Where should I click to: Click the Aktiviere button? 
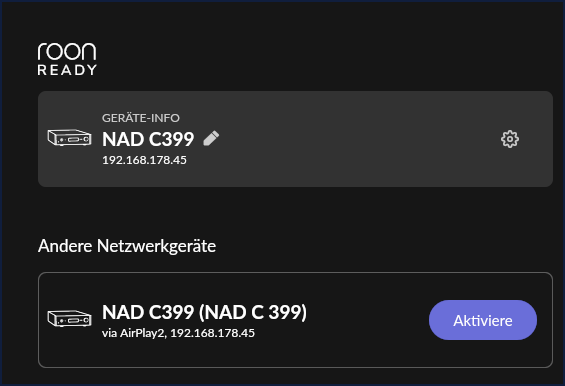[x=483, y=320]
